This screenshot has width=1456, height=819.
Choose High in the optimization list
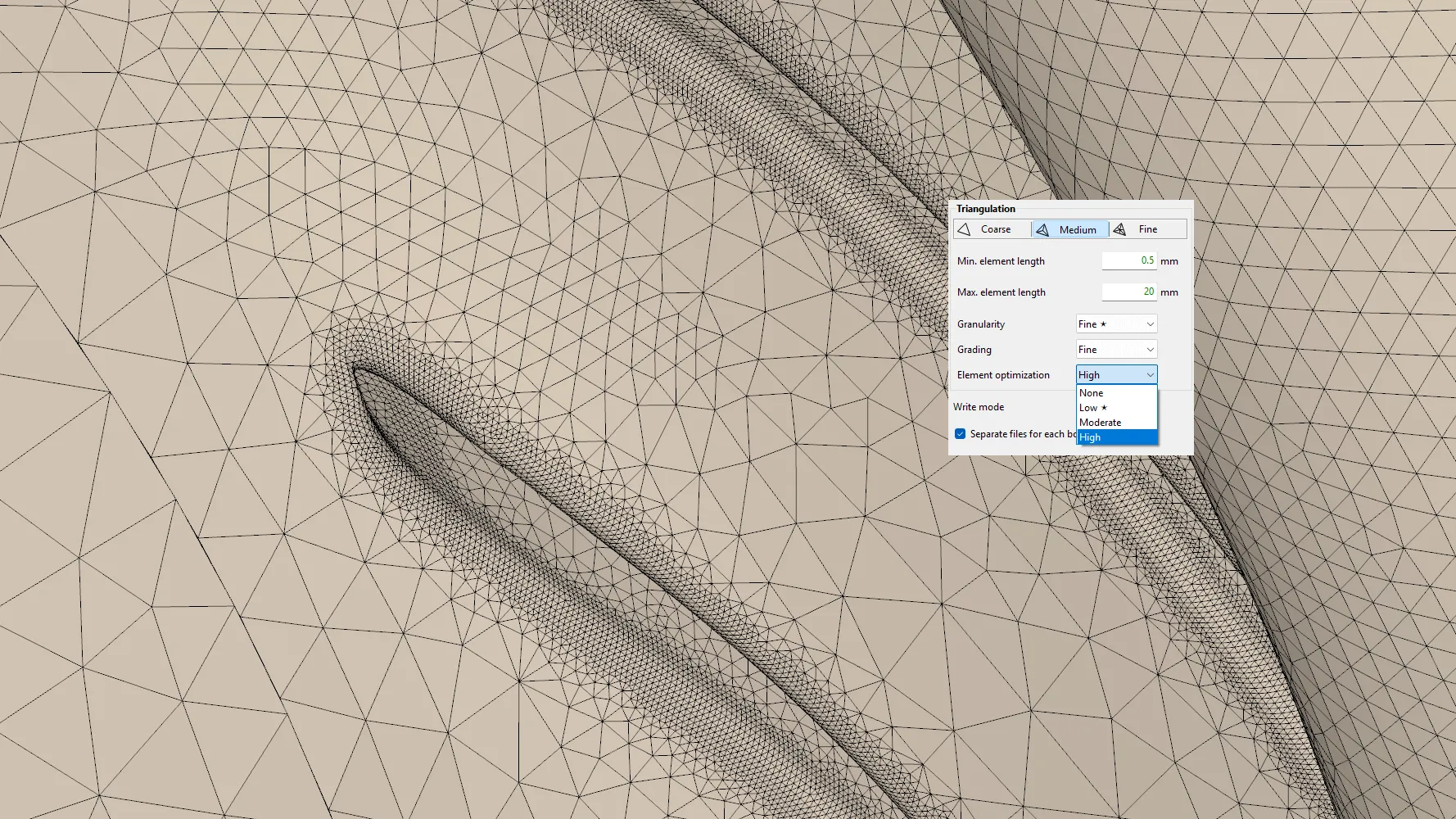point(1117,437)
